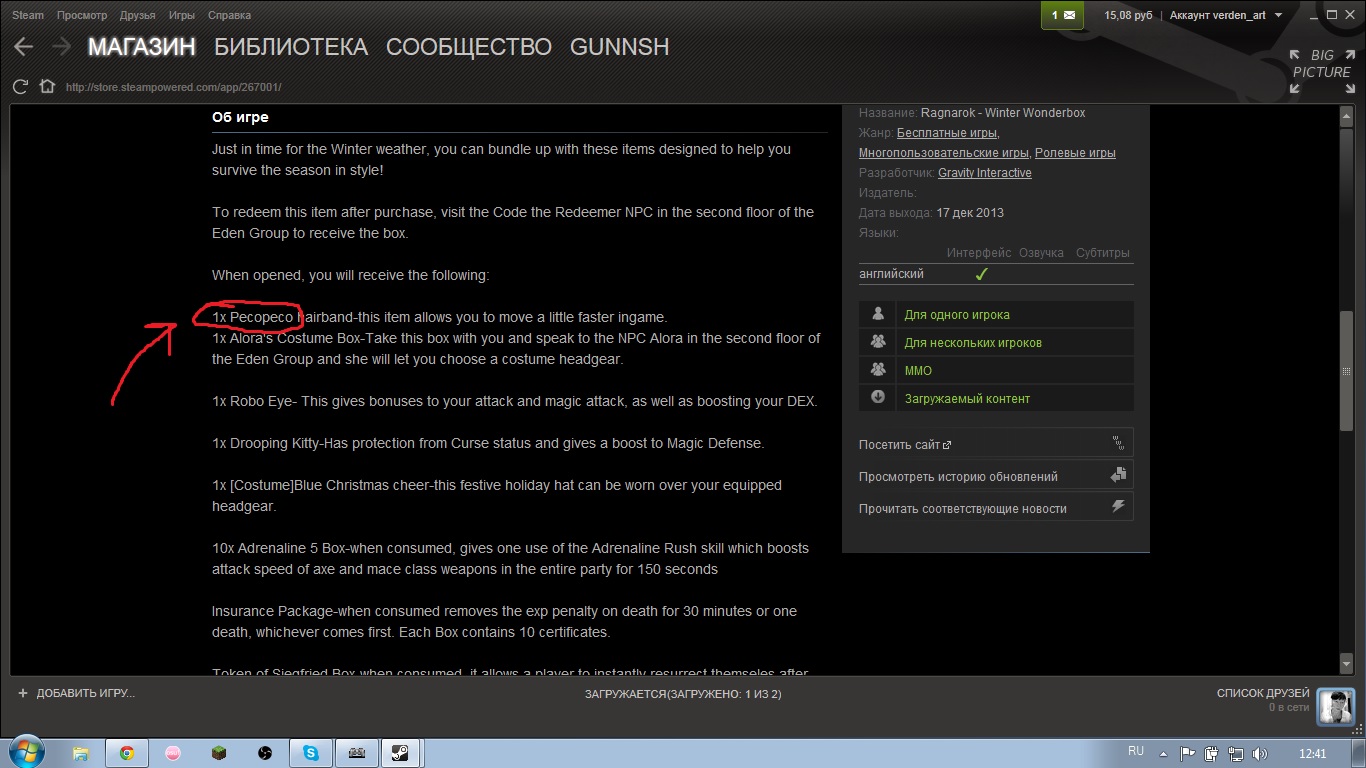Image resolution: width=1366 pixels, height=768 pixels.
Task: Click the Для одного игрока link
Action: pyautogui.click(x=957, y=314)
